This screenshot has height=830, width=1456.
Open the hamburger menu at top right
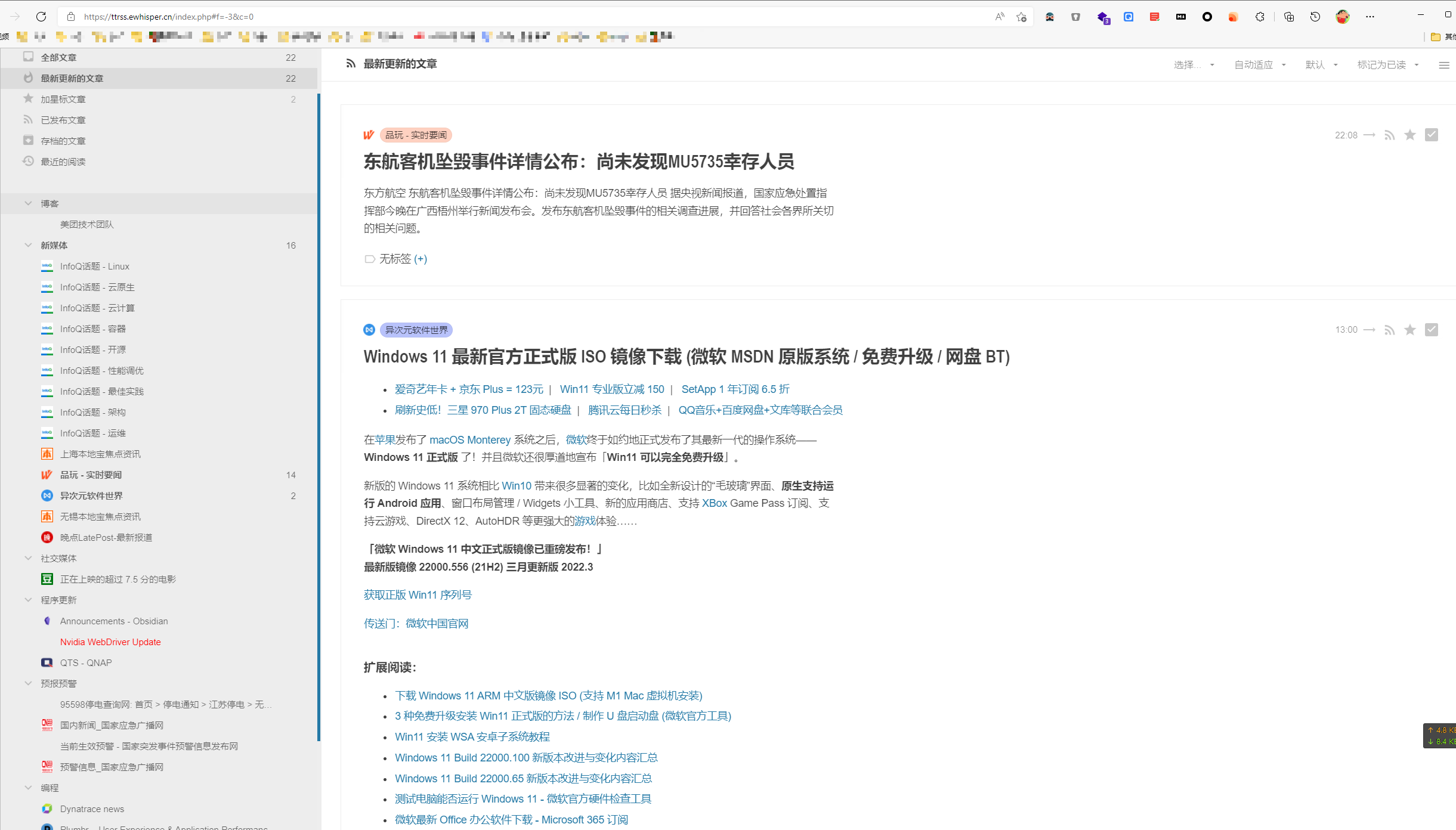point(1444,65)
